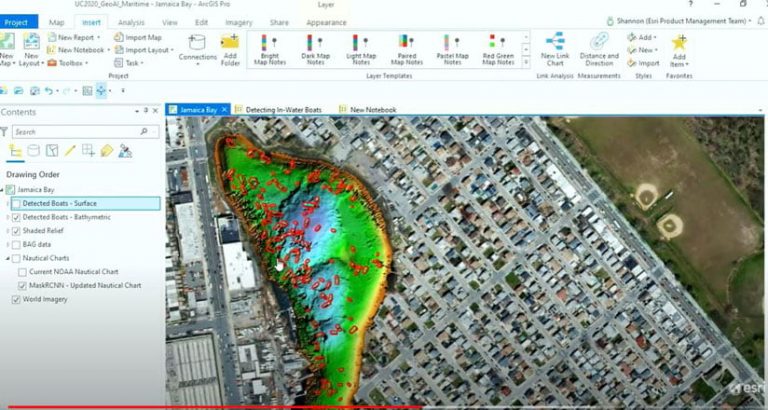Uncheck Detected Boats - Bathymetric layer
Viewport: 768px width, 410px height.
click(16, 217)
